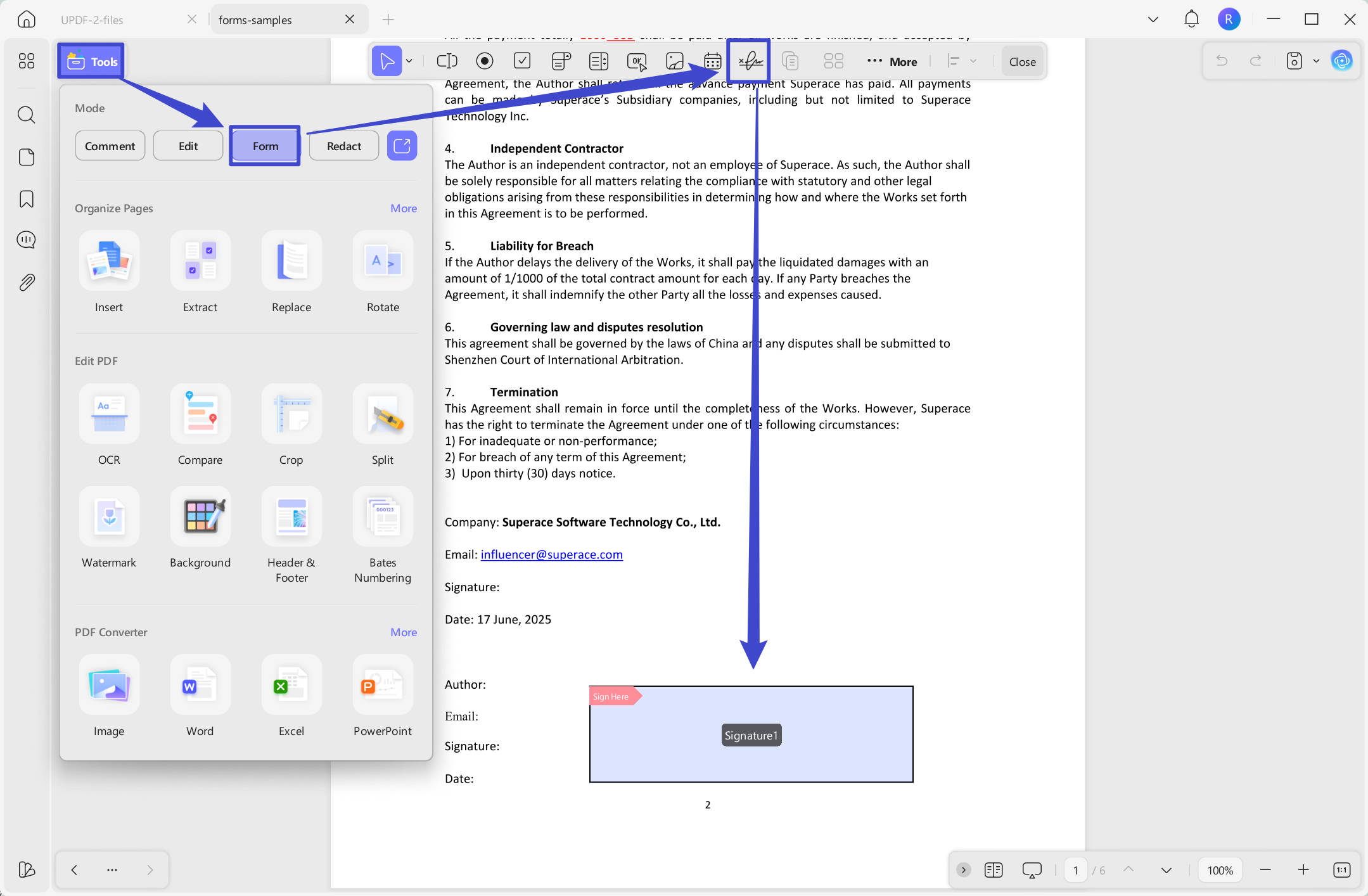Choose the selection arrow tool
The height and width of the screenshot is (896, 1368).
click(387, 61)
